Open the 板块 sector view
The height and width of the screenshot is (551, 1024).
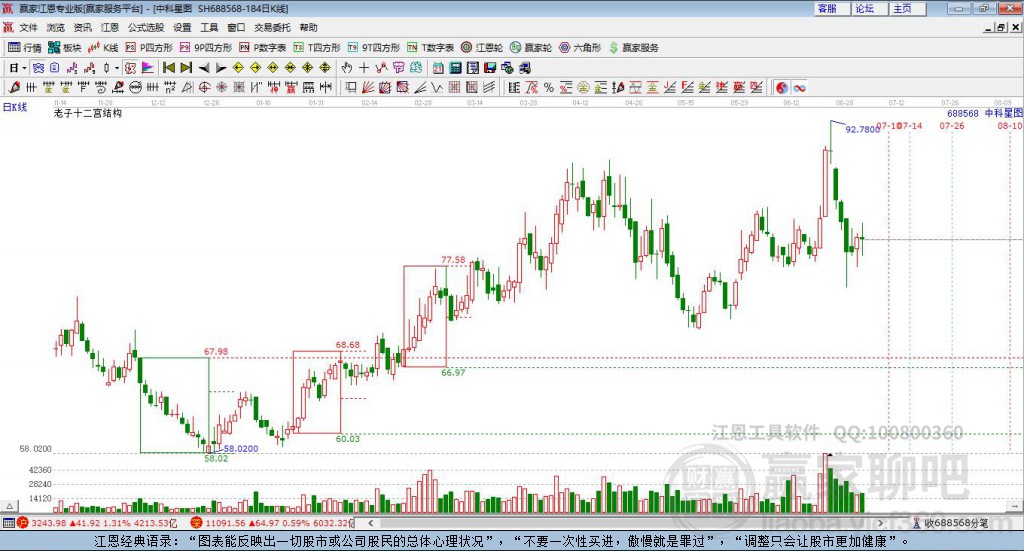(x=64, y=48)
